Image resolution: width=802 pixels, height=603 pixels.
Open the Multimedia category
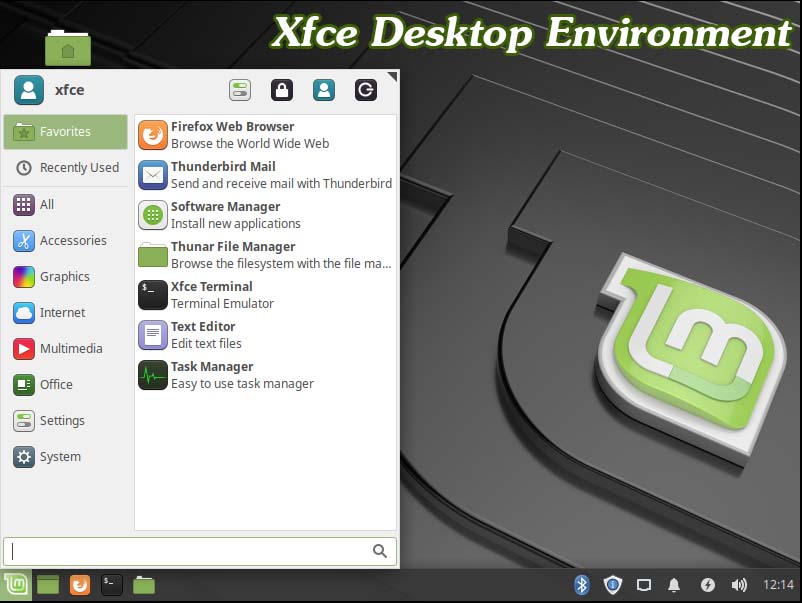coord(65,349)
